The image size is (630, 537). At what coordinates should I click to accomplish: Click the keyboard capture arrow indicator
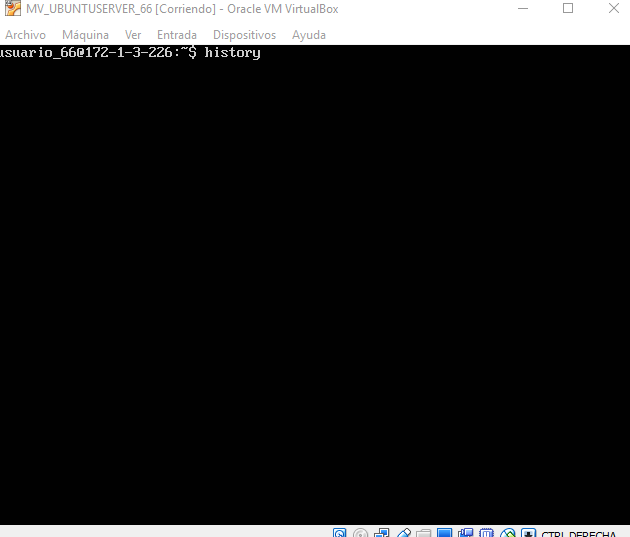528,533
